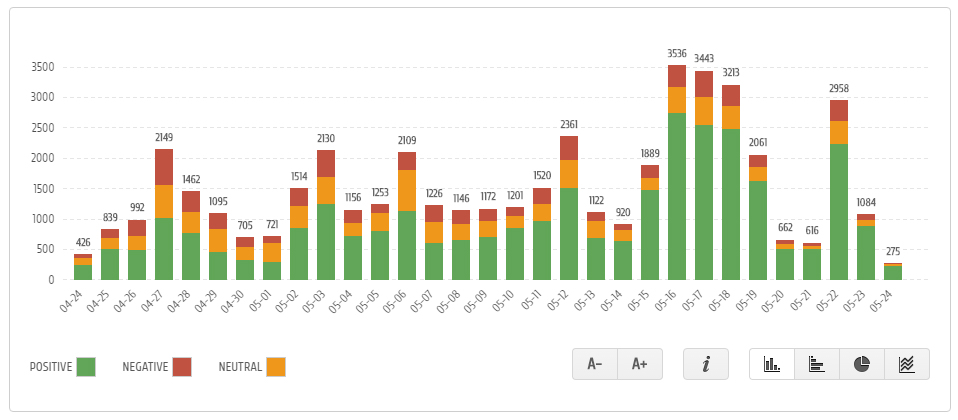Screen dimensions: 958x420
Task: Click the green POSITIVE color swatch
Action: click(86, 367)
